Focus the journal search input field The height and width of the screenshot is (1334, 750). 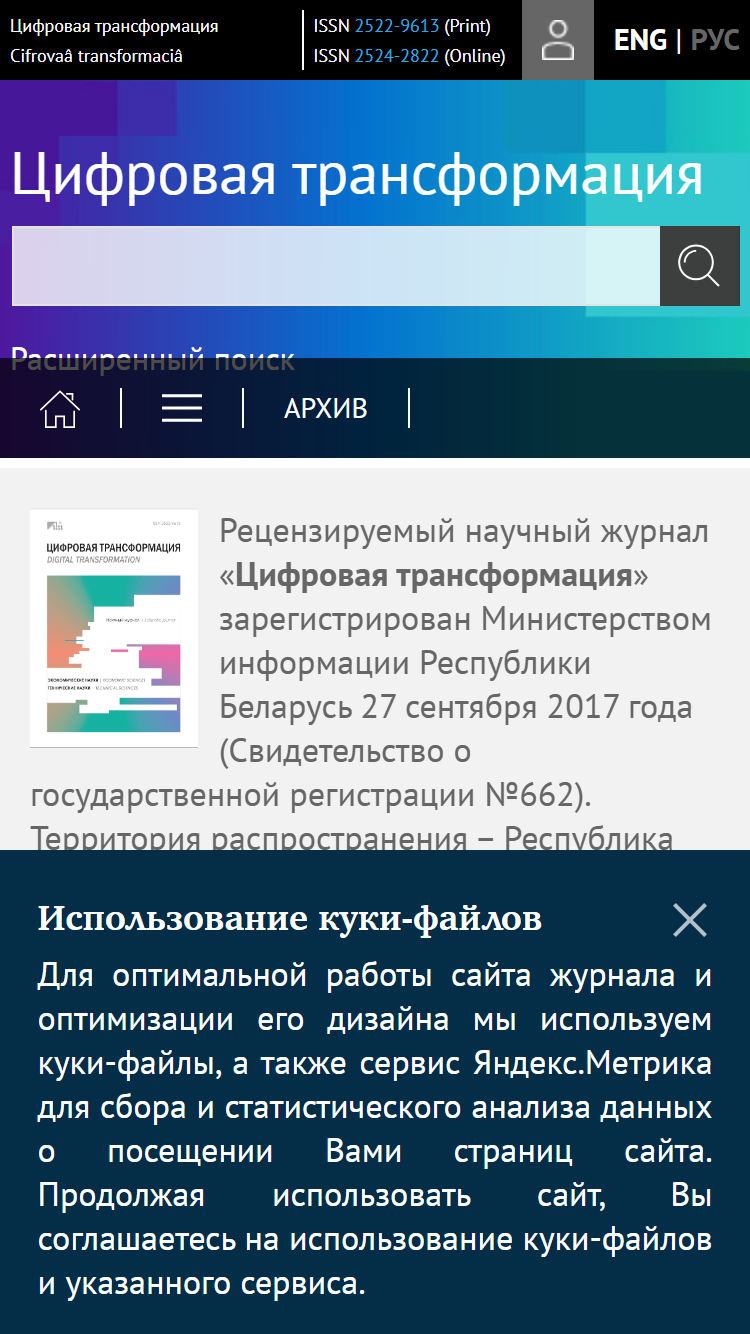pos(336,266)
